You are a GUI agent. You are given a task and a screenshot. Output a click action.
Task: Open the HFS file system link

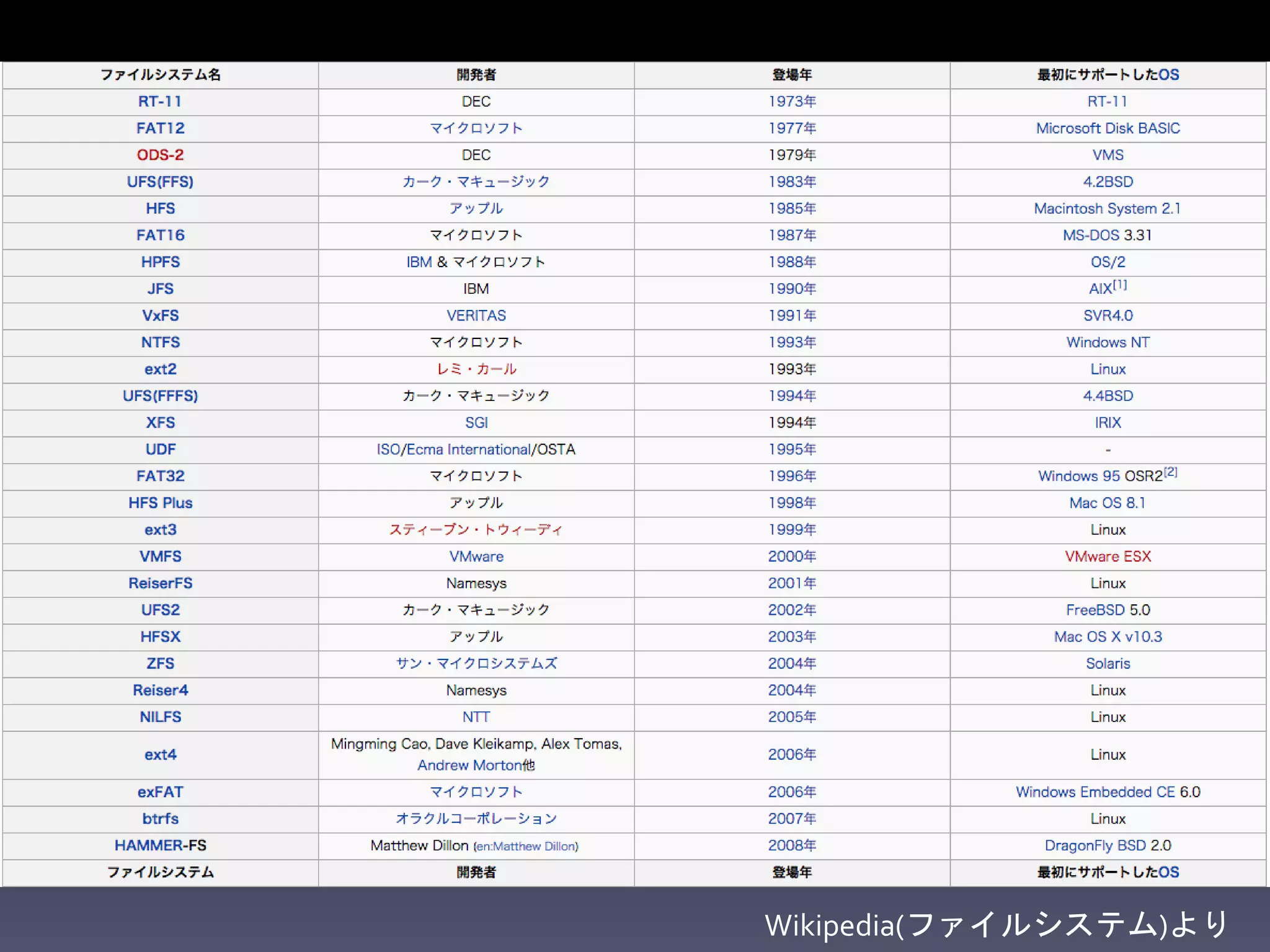click(x=160, y=208)
